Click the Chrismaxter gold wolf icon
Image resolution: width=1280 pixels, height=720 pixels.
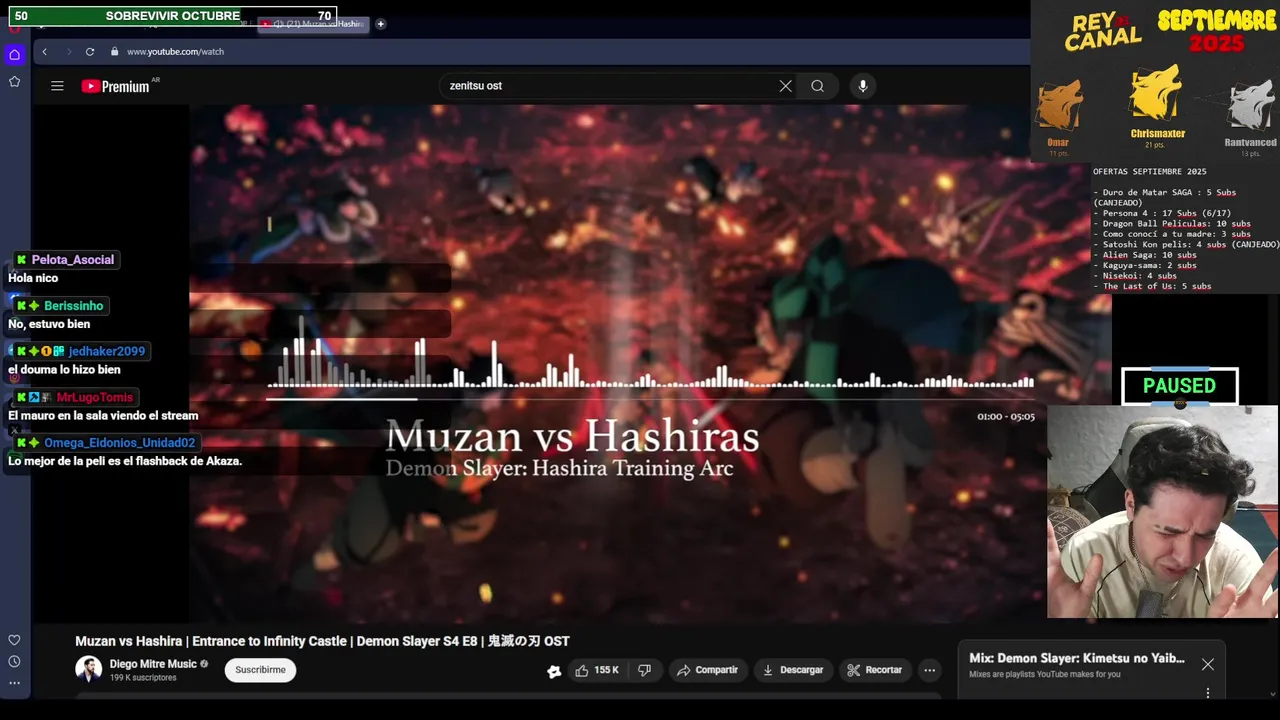(1156, 93)
